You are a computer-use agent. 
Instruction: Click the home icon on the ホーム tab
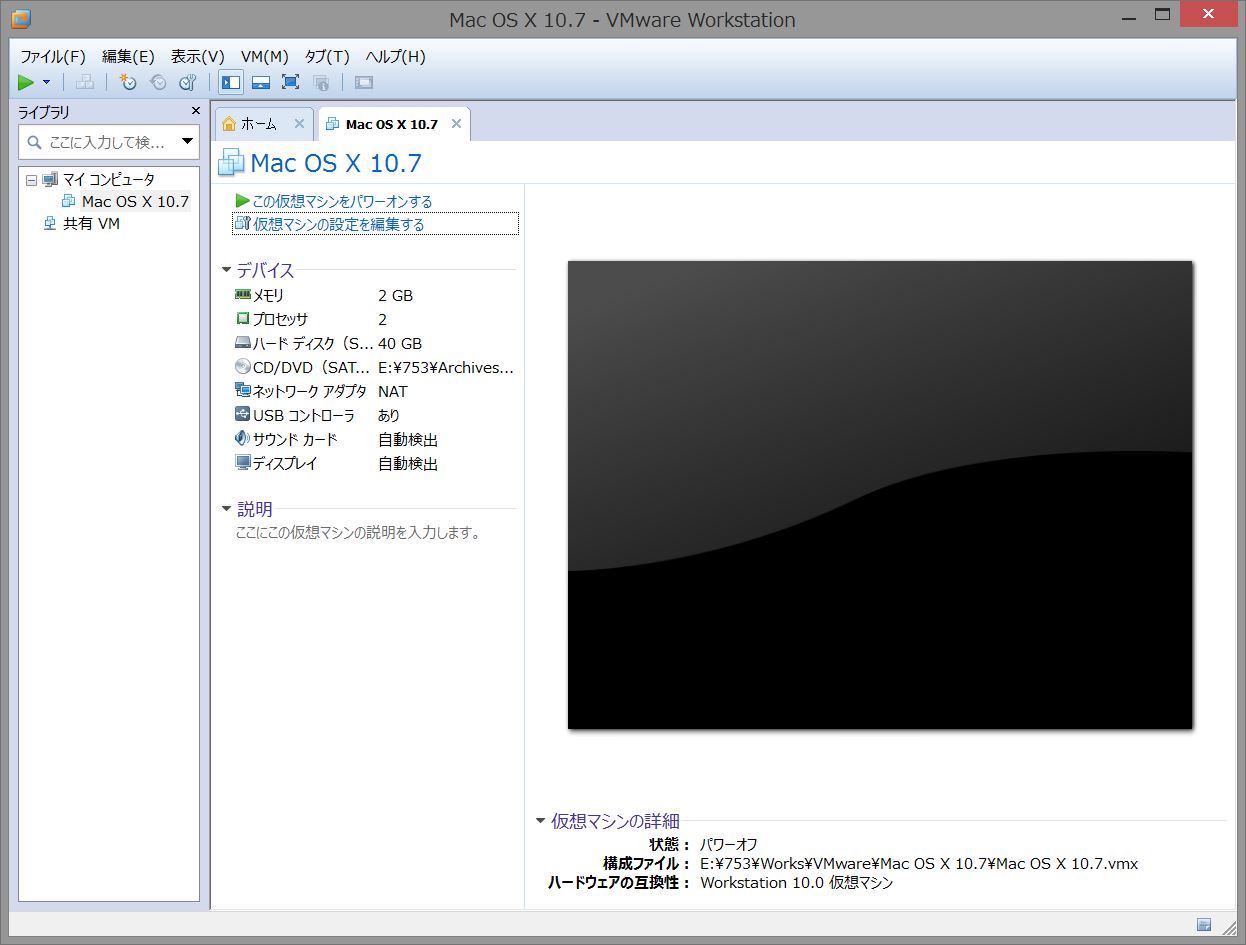(x=230, y=124)
